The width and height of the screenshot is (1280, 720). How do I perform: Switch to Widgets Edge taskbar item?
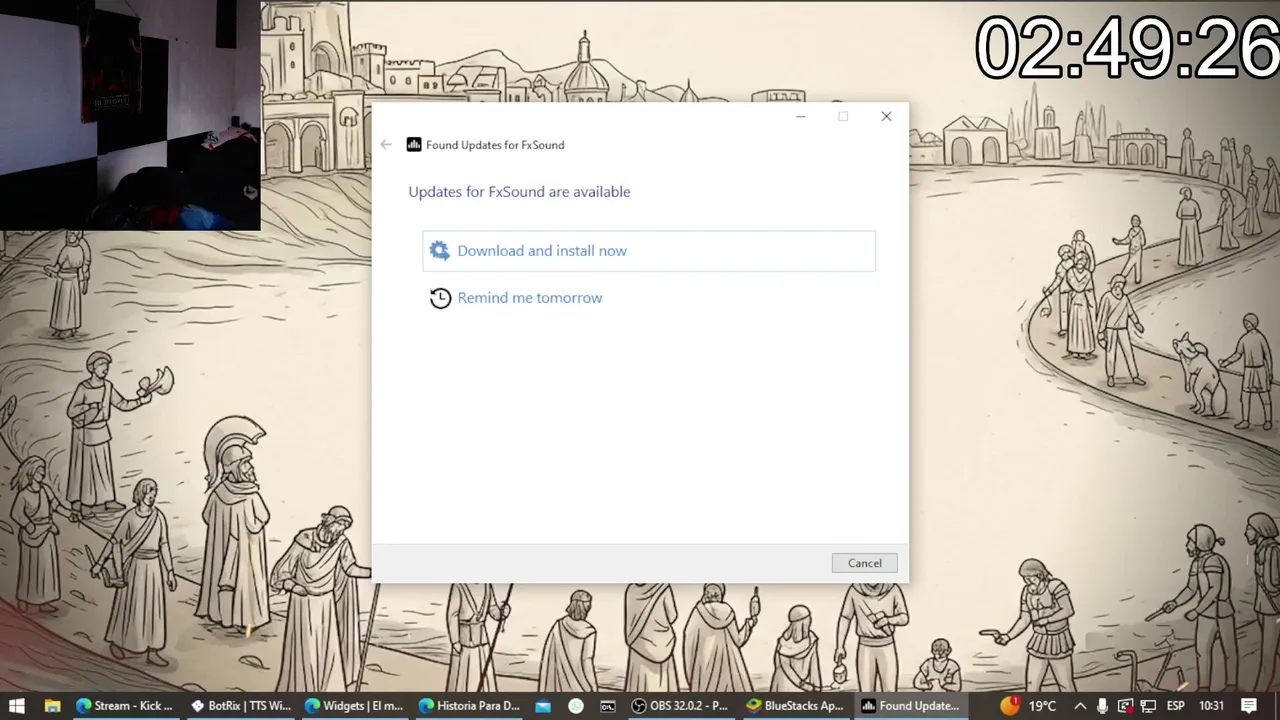click(355, 706)
